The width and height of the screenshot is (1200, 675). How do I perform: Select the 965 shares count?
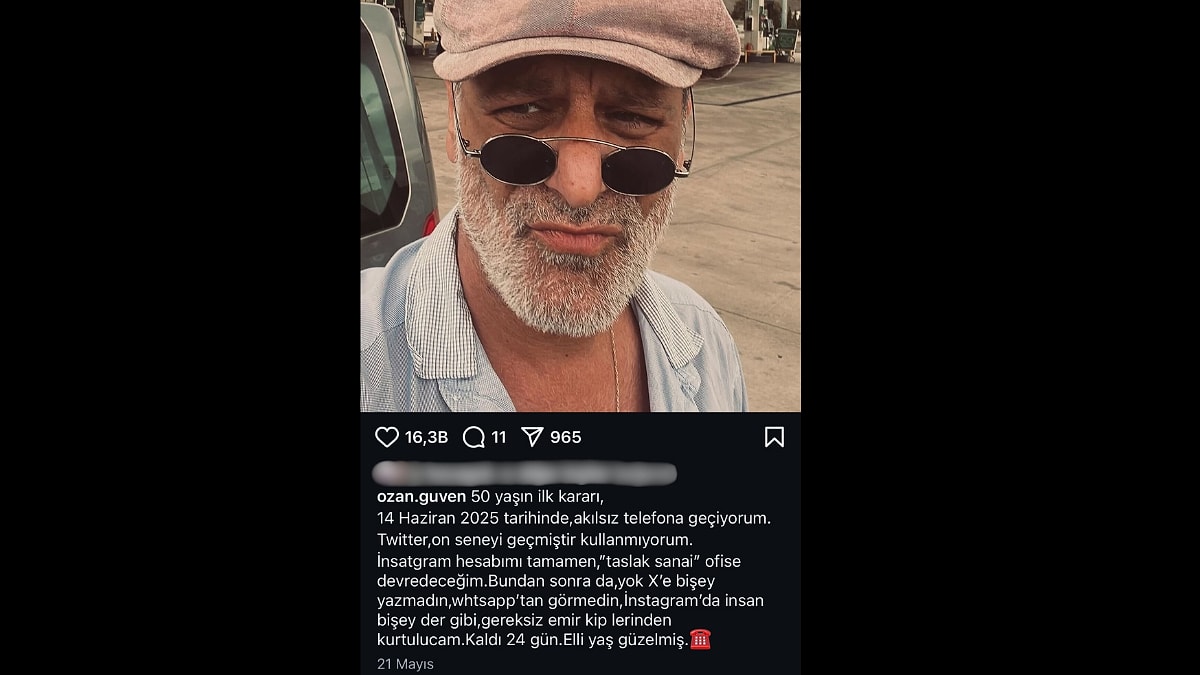click(x=565, y=437)
